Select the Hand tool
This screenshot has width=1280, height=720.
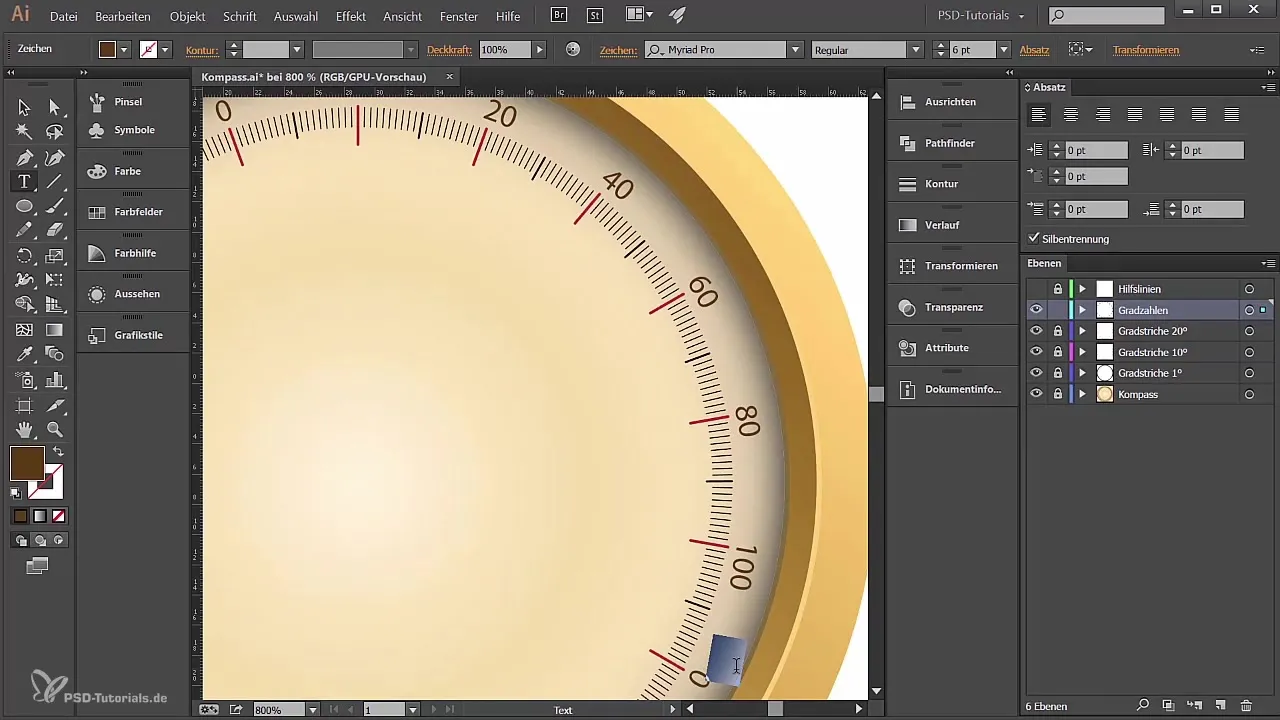tap(24, 430)
